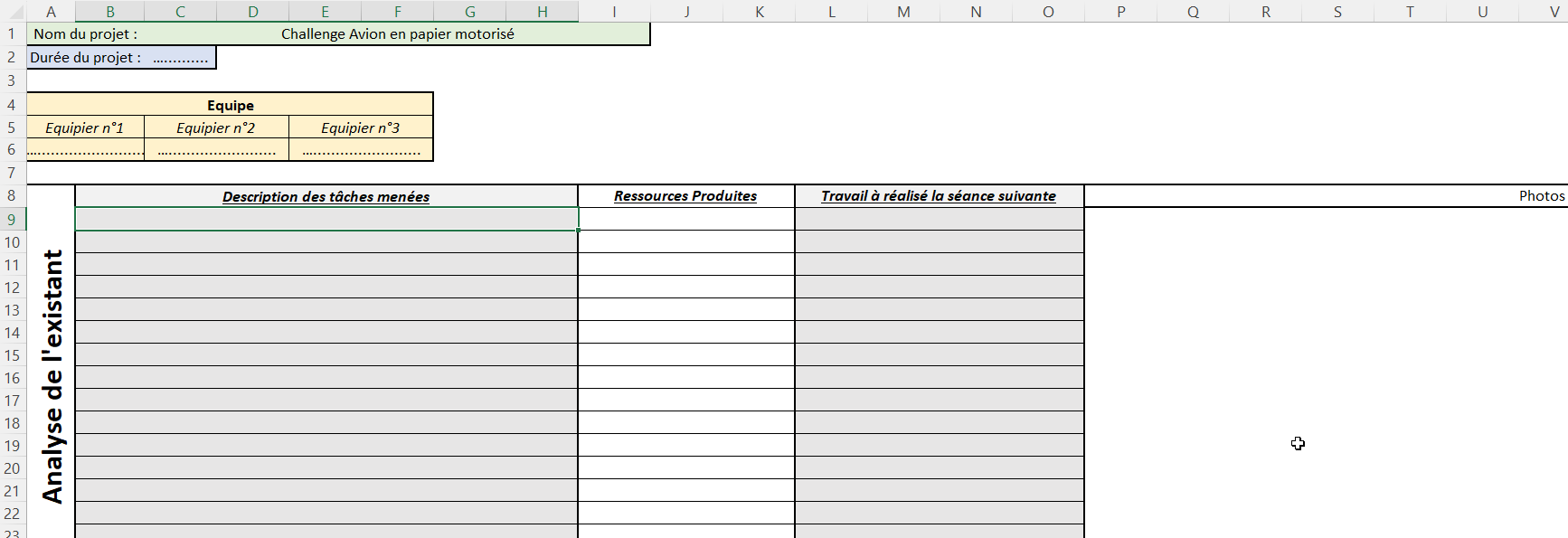This screenshot has width=1568, height=538.
Task: Select the 'Durée du projet :' cell
Action: point(86,58)
